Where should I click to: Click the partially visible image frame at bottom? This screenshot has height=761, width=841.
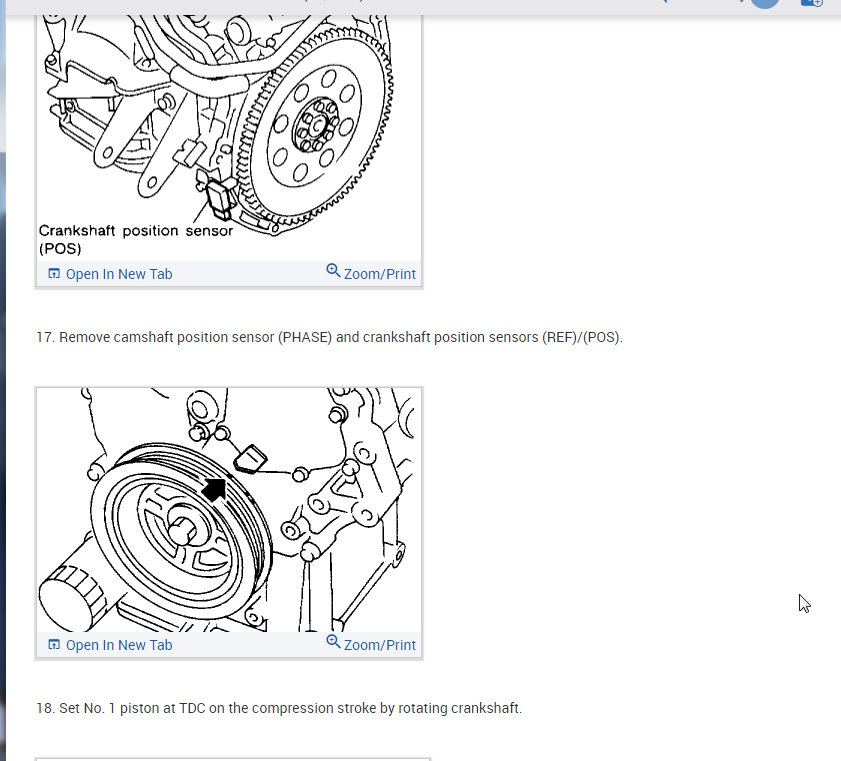(x=233, y=759)
